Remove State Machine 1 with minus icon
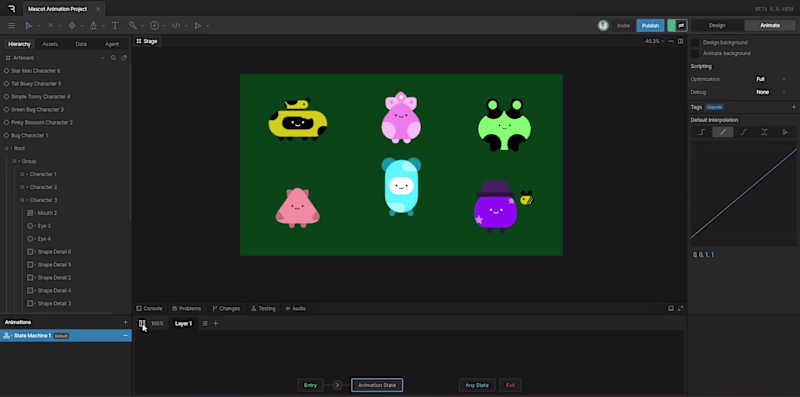The image size is (800, 397). point(126,336)
